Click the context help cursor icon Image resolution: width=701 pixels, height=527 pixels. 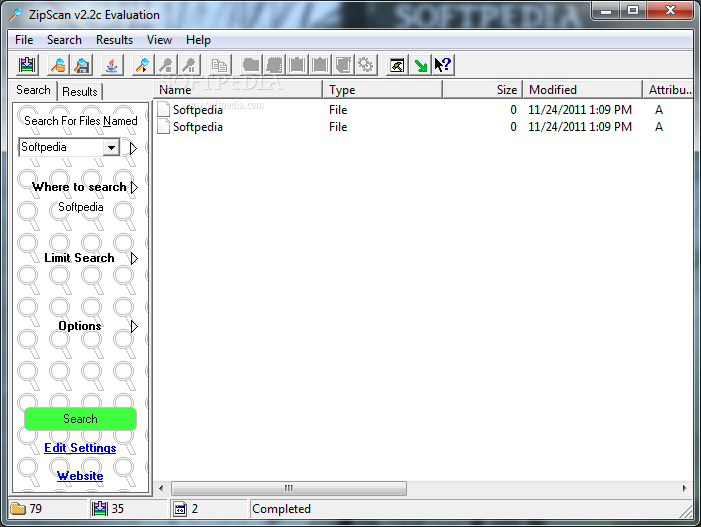coord(443,65)
